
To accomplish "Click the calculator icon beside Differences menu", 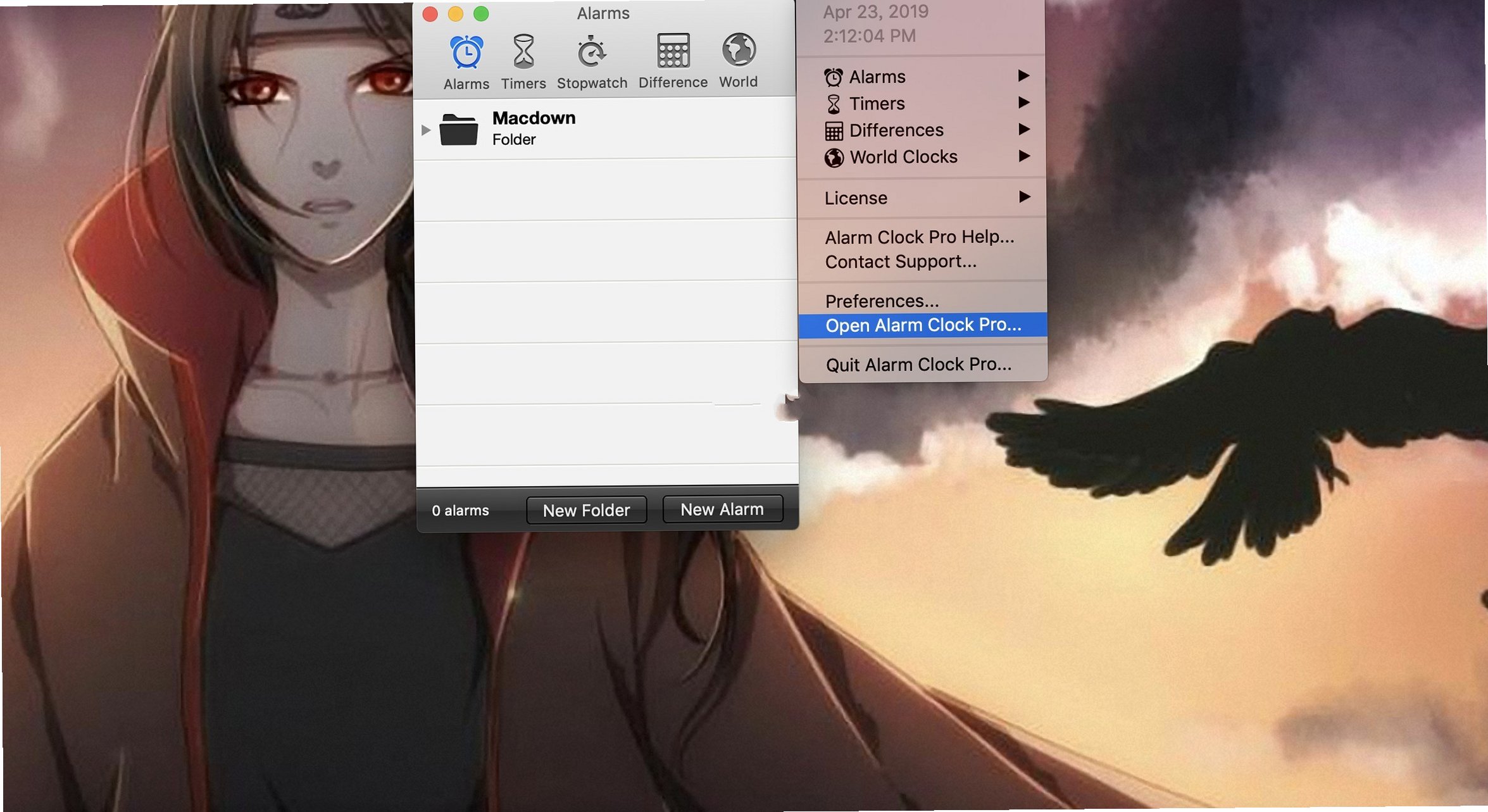I will [834, 131].
